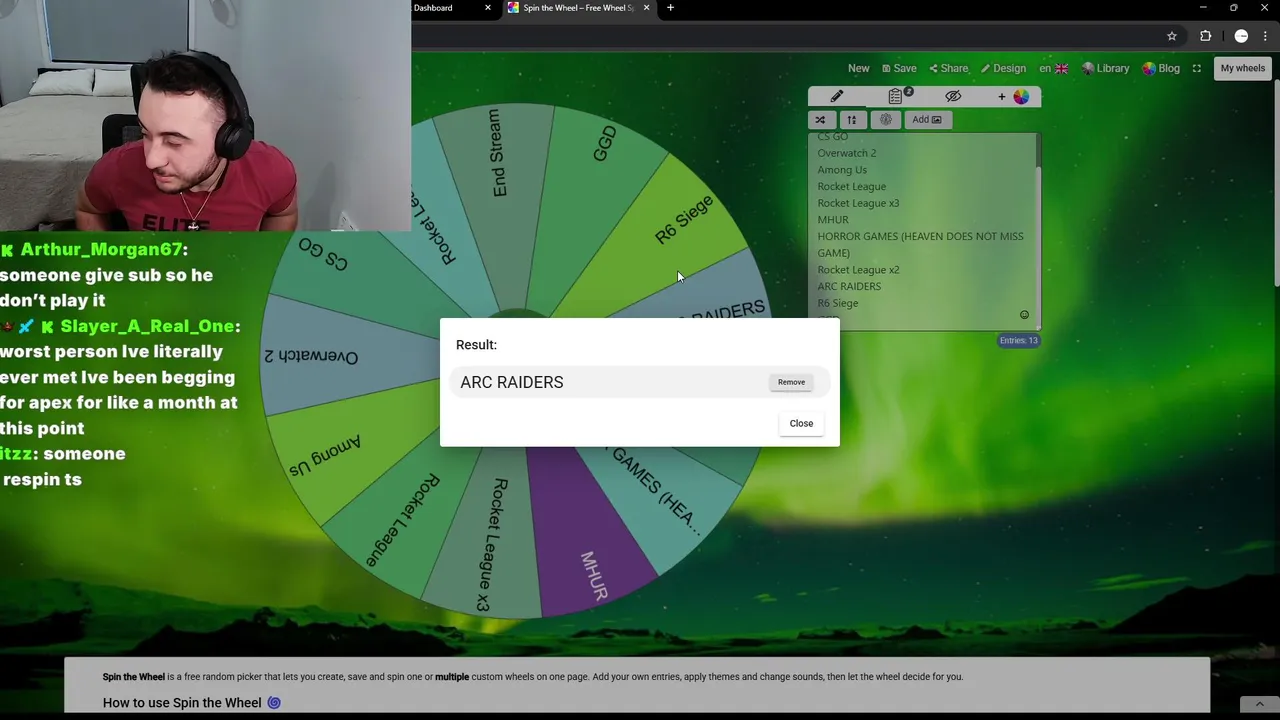Share the current wheel

949,69
